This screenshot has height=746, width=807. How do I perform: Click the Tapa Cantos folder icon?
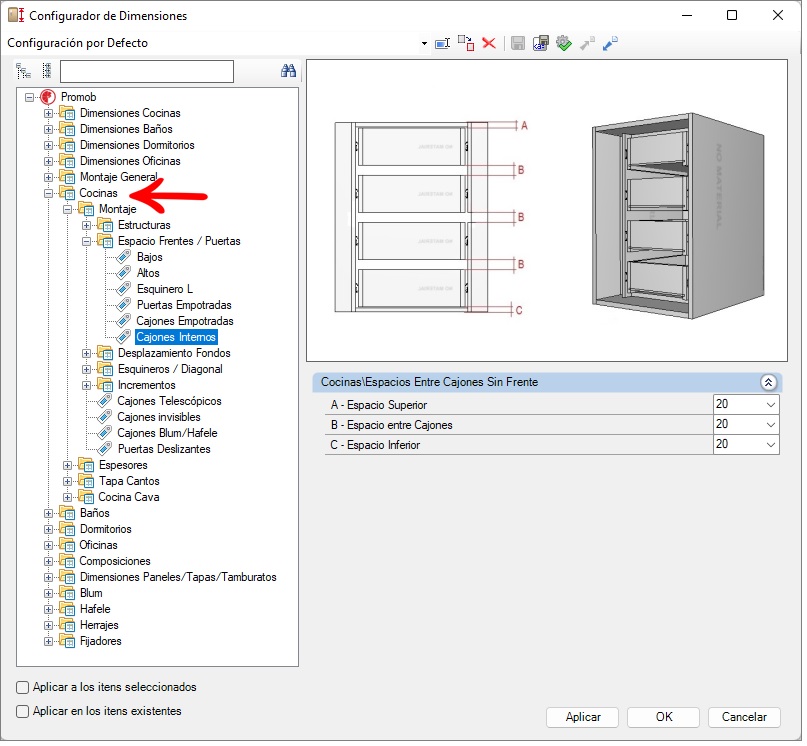click(86, 481)
